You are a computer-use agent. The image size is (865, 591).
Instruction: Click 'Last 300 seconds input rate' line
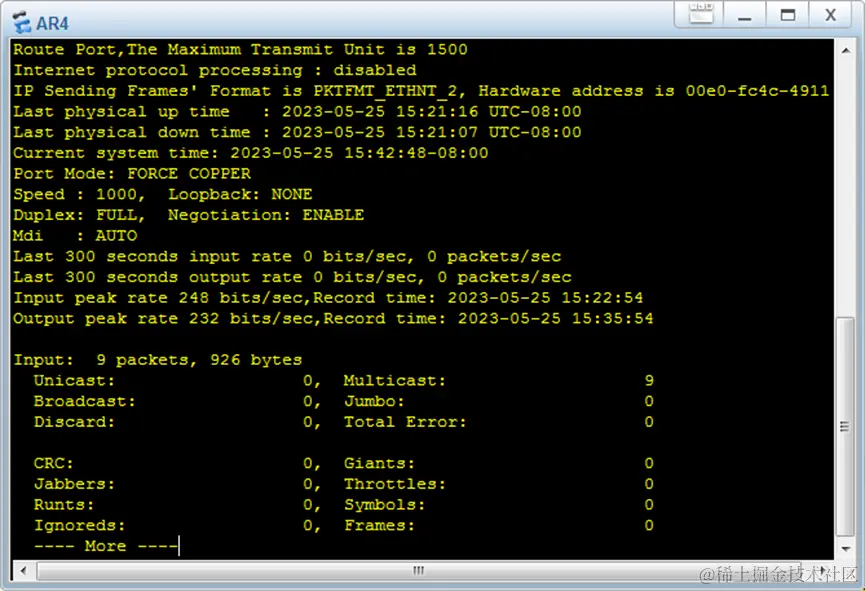pyautogui.click(x=287, y=257)
